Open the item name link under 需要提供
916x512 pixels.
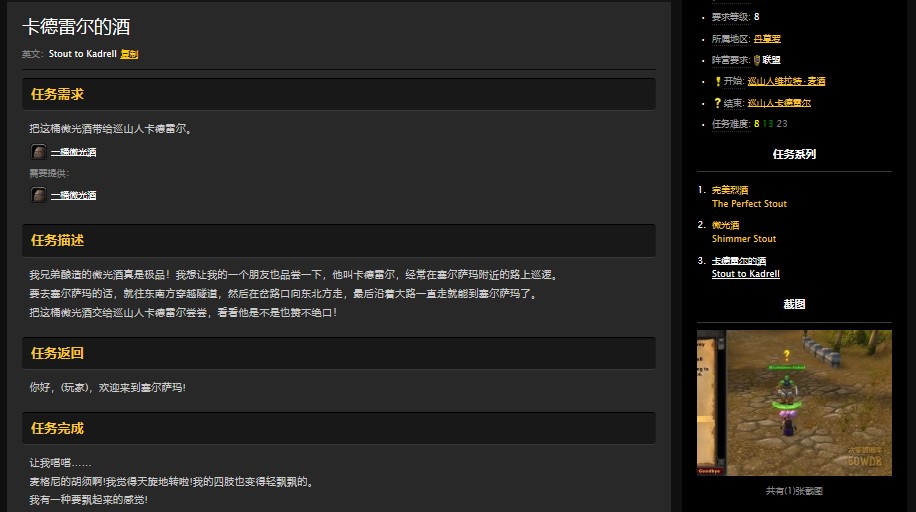73,195
